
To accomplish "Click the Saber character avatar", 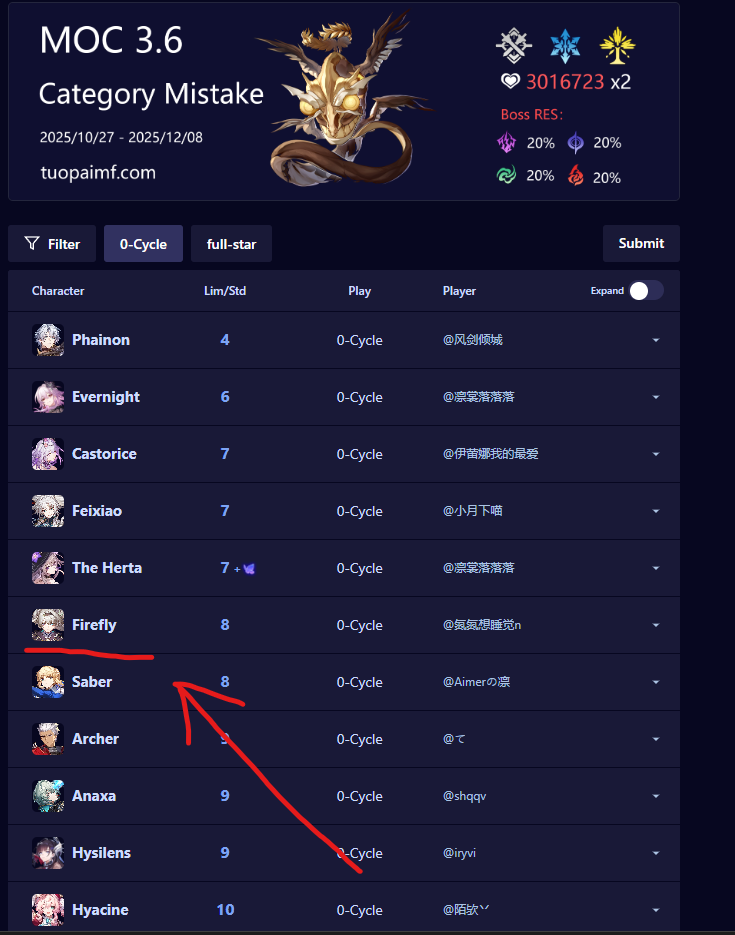I will click(x=48, y=682).
